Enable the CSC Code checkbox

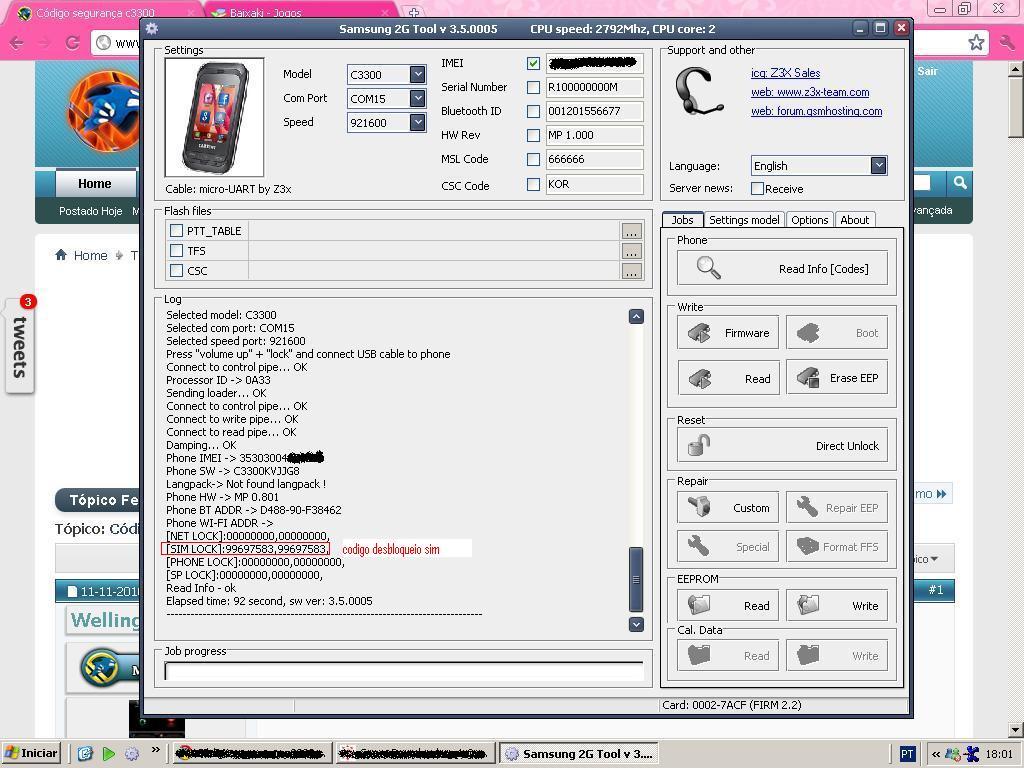pos(534,185)
